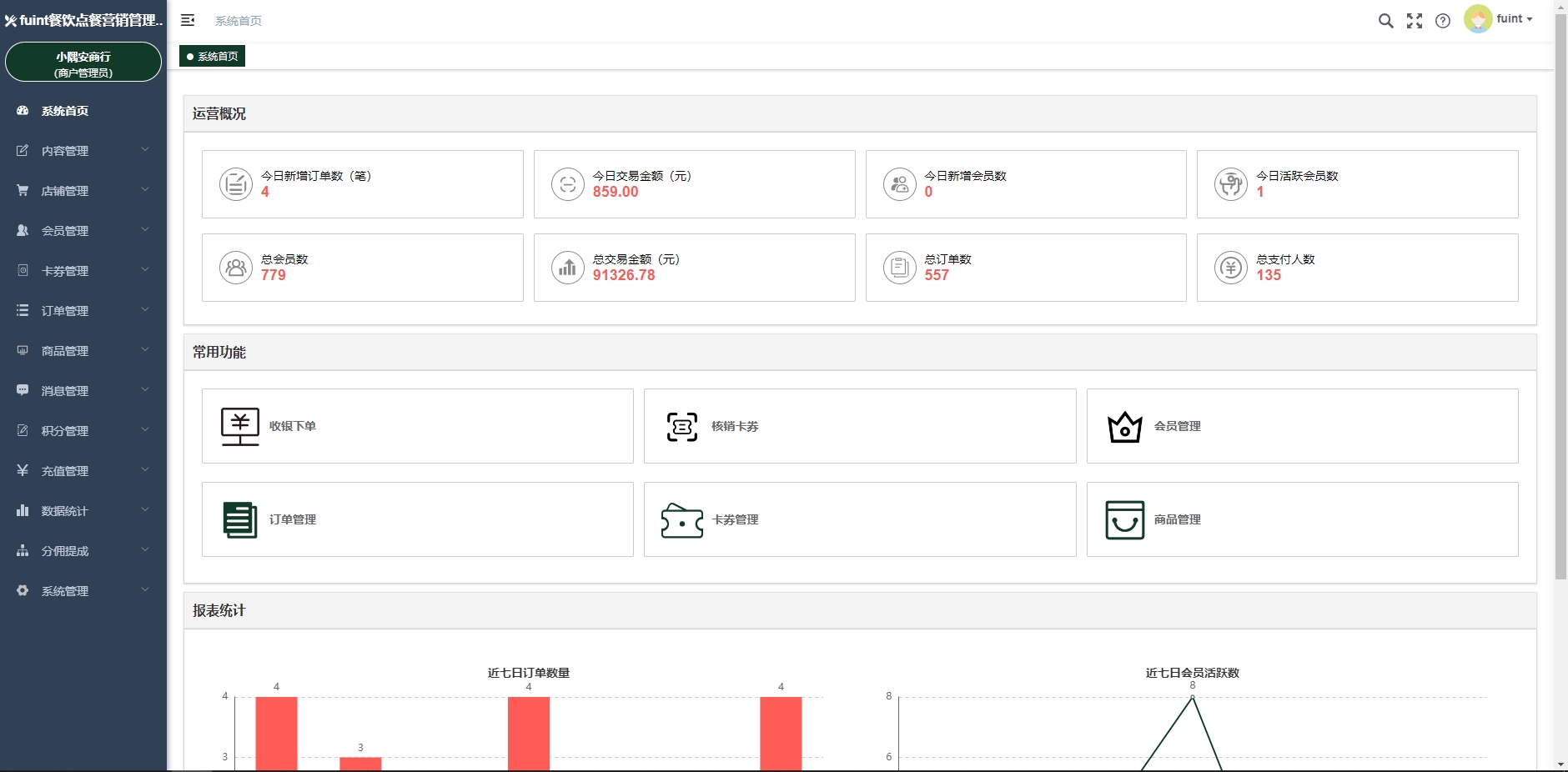This screenshot has width=1568, height=772.
Task: Click the 总交易金额 statistics card
Action: (x=694, y=268)
